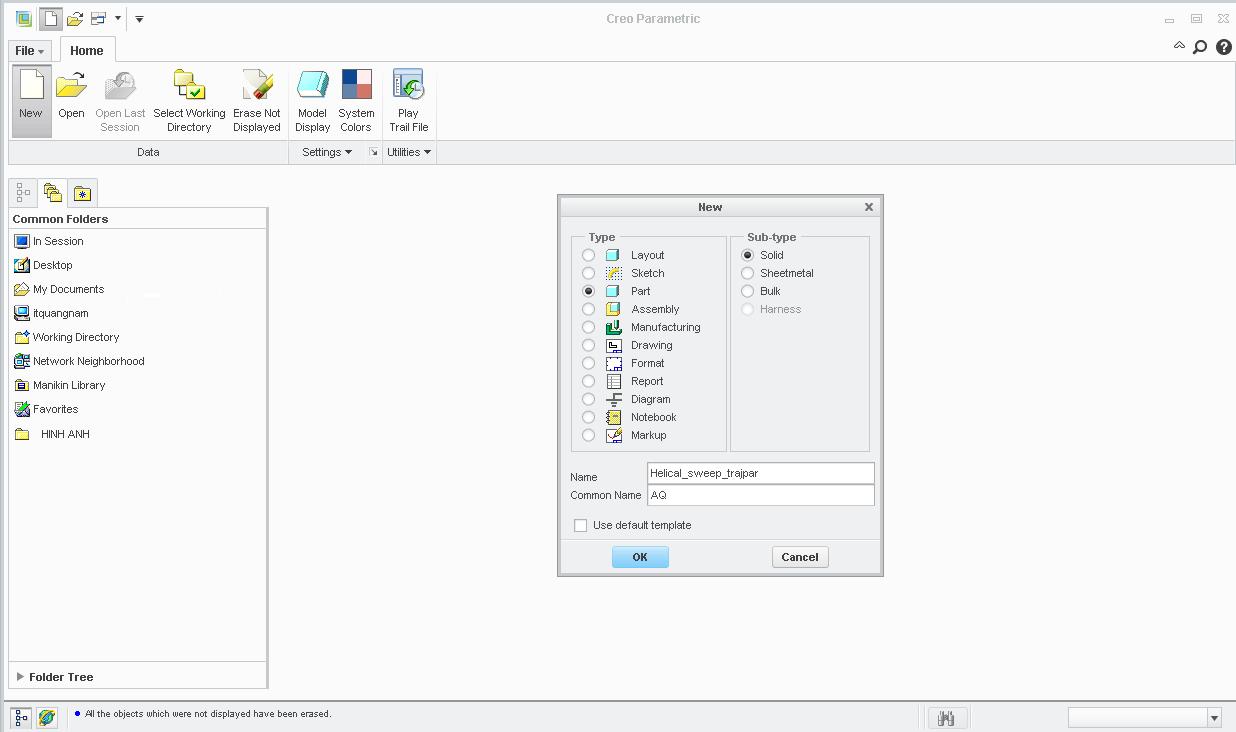Image resolution: width=1236 pixels, height=732 pixels.
Task: Select the Sheetmetal sub-type radio button
Action: click(x=748, y=273)
